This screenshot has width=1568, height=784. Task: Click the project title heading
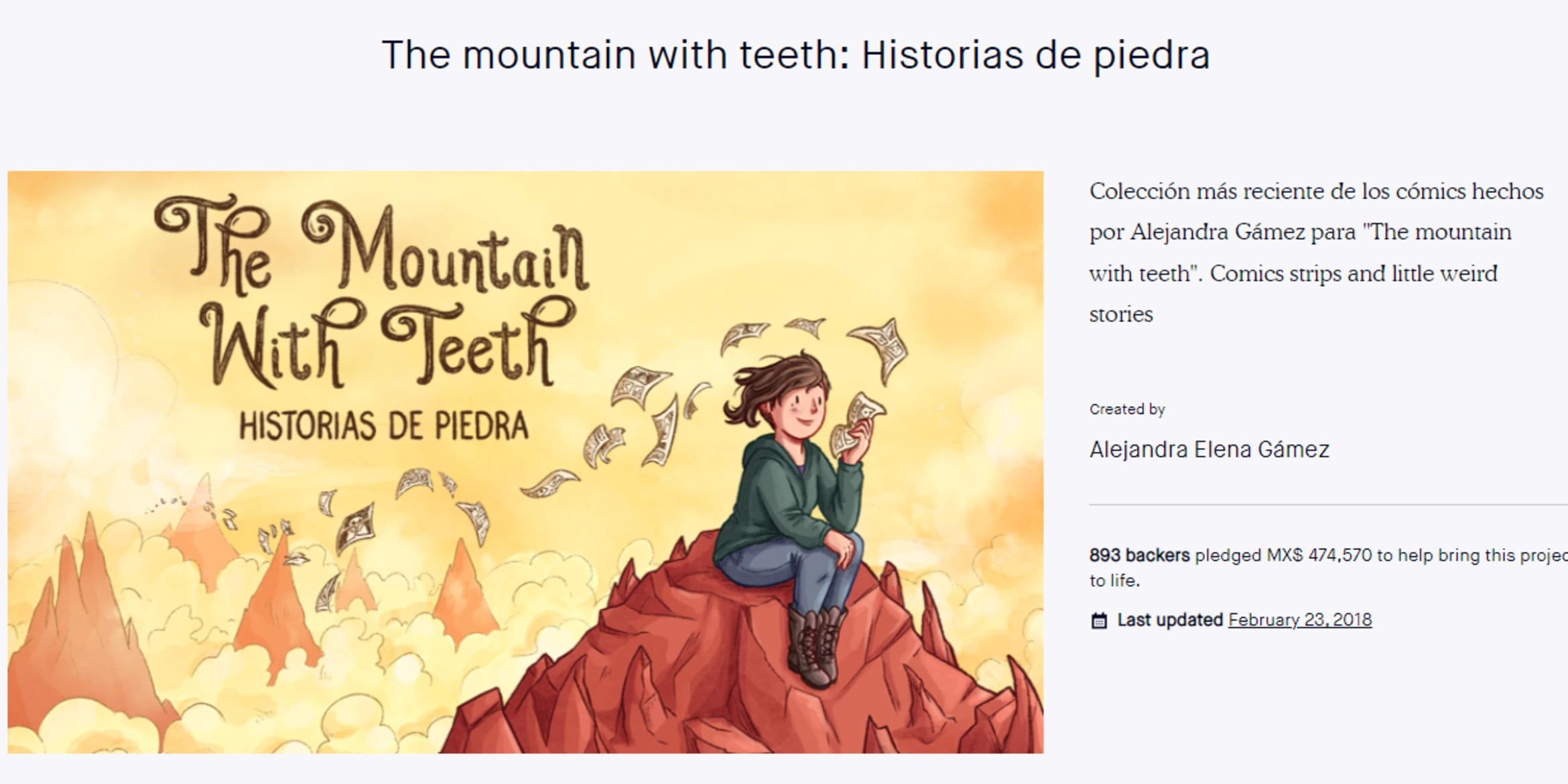point(795,55)
